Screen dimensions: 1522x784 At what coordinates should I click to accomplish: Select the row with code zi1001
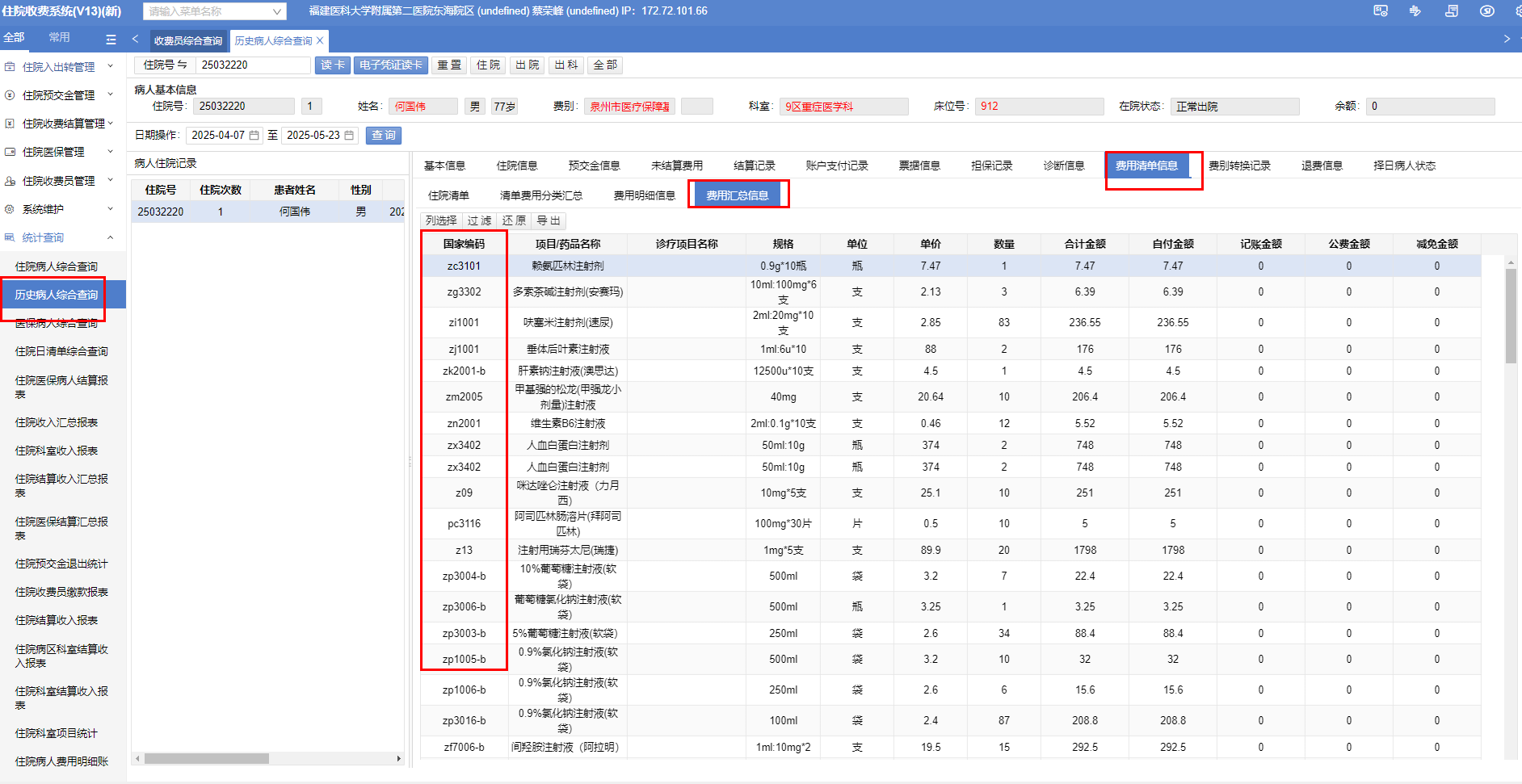(x=951, y=322)
